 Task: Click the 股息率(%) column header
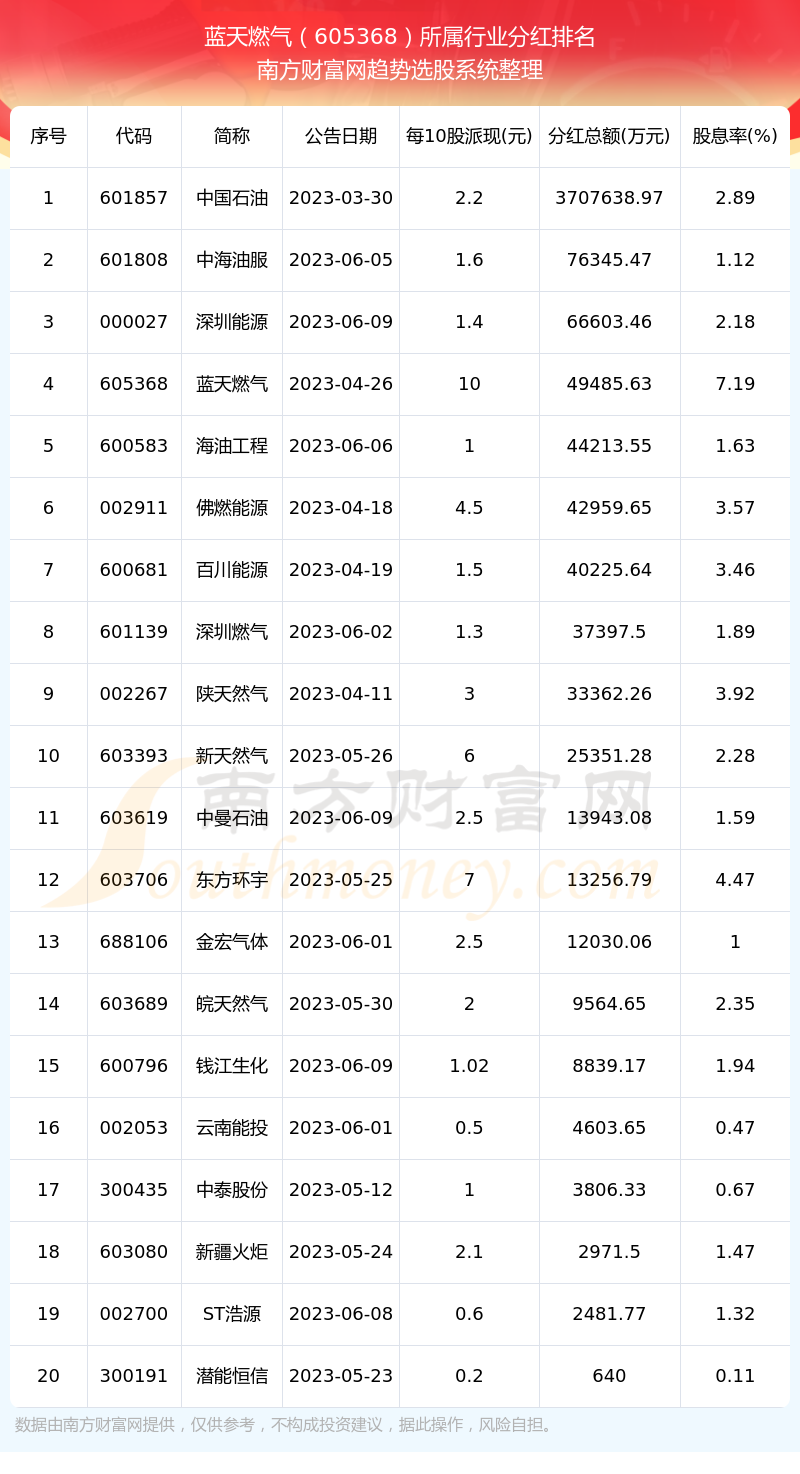(735, 136)
